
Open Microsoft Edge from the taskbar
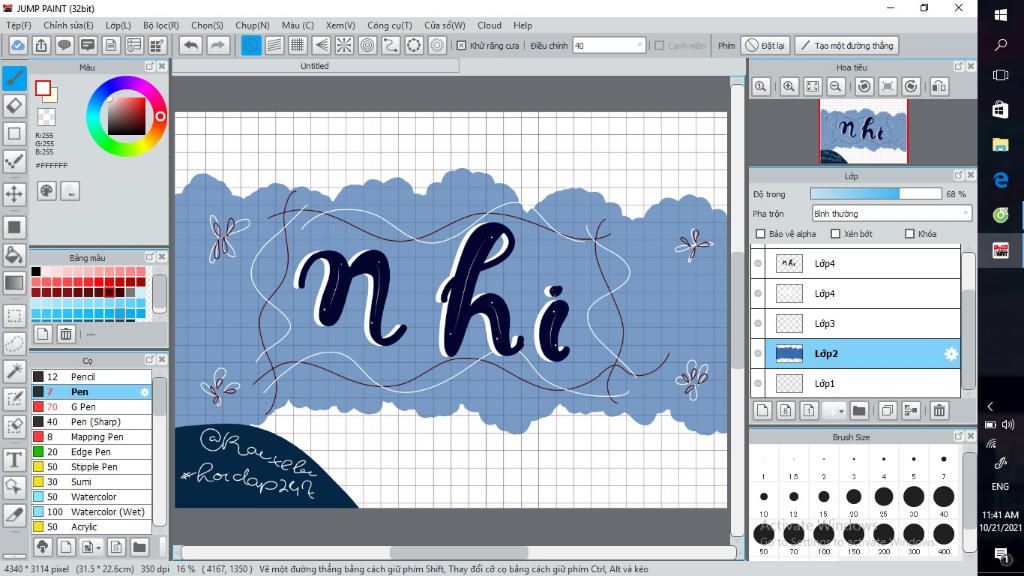[x=1000, y=180]
